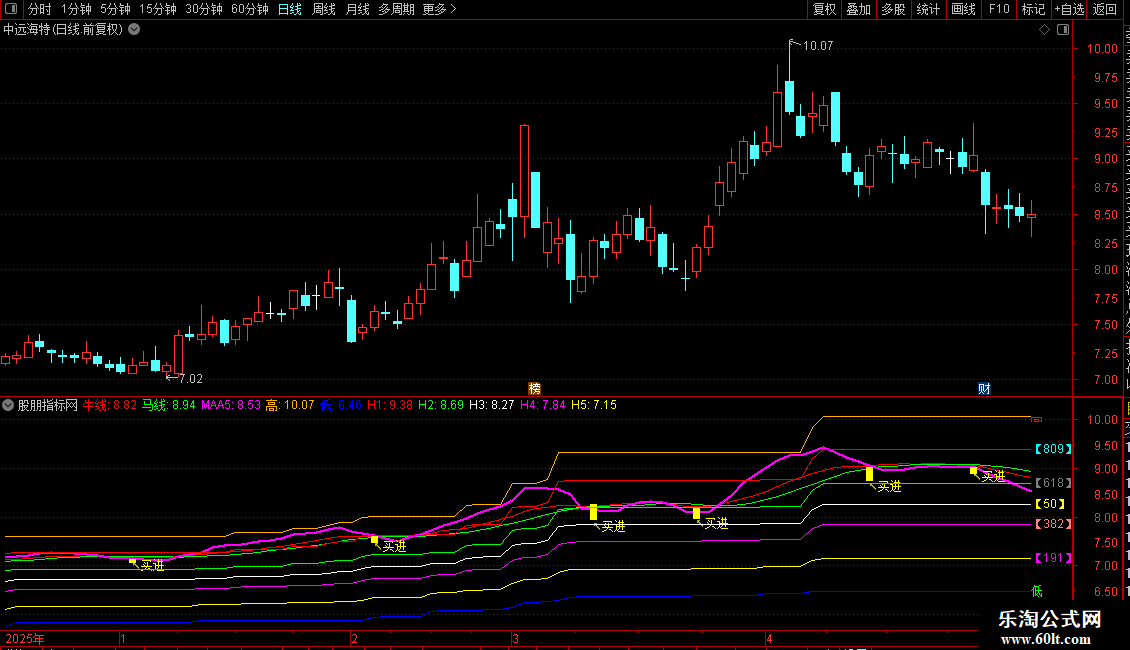This screenshot has width=1130, height=650.
Task: Click the 买进 signal at far right
Action: 994,476
